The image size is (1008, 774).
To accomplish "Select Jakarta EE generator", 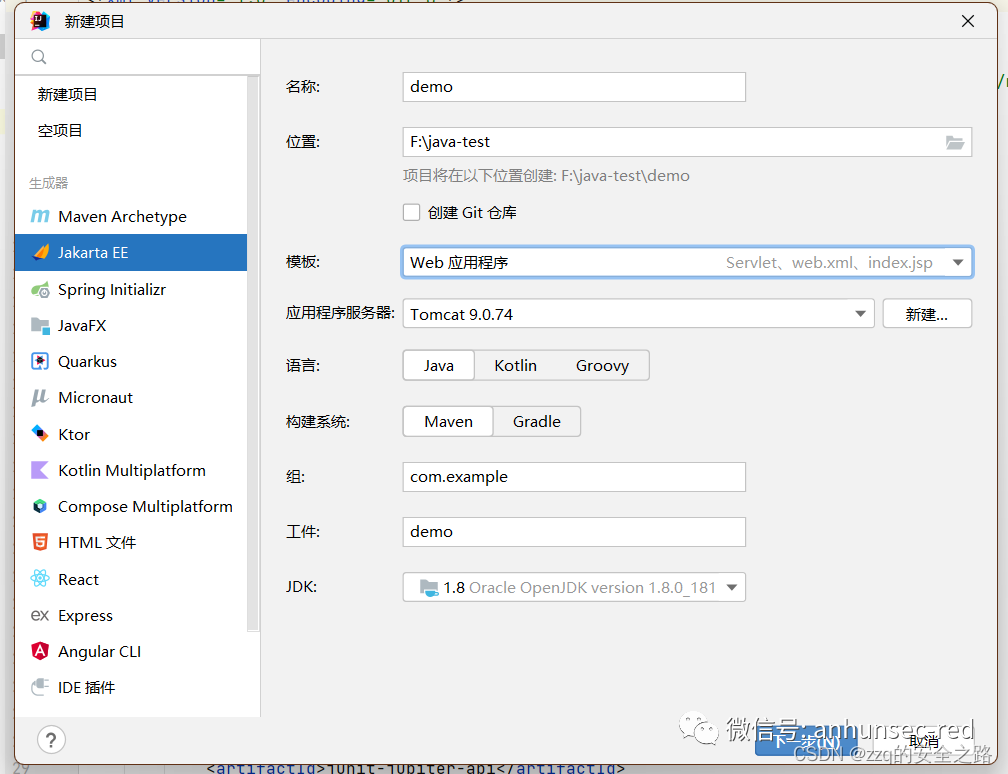I will tap(130, 253).
